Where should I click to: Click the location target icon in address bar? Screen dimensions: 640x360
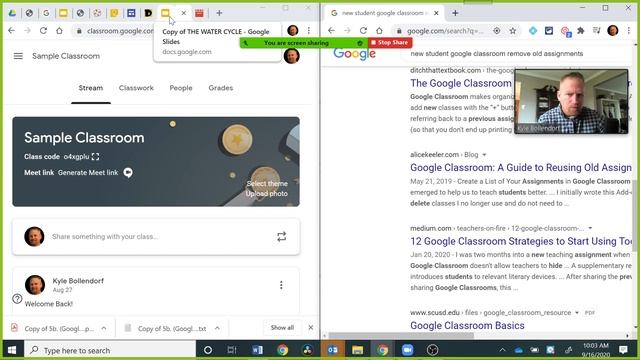click(497, 31)
